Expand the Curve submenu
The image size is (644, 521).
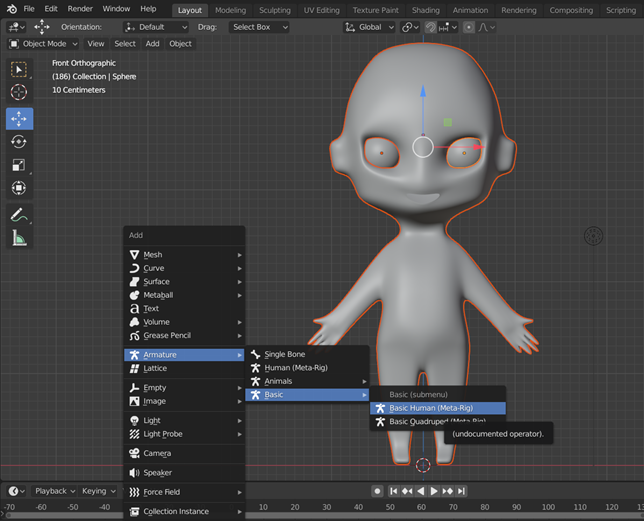pyautogui.click(x=184, y=268)
